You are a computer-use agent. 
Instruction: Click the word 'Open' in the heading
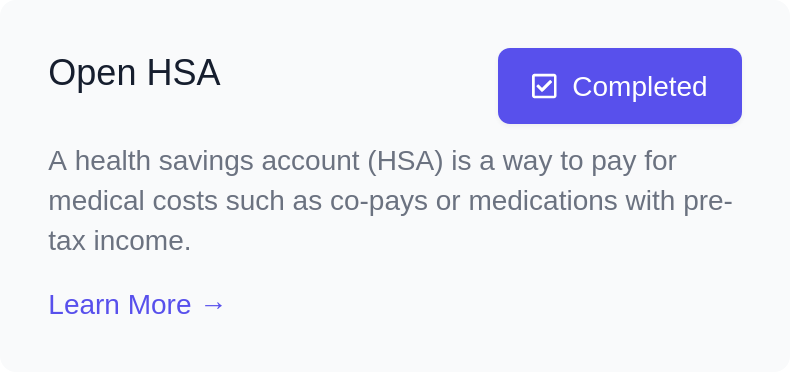(x=92, y=75)
